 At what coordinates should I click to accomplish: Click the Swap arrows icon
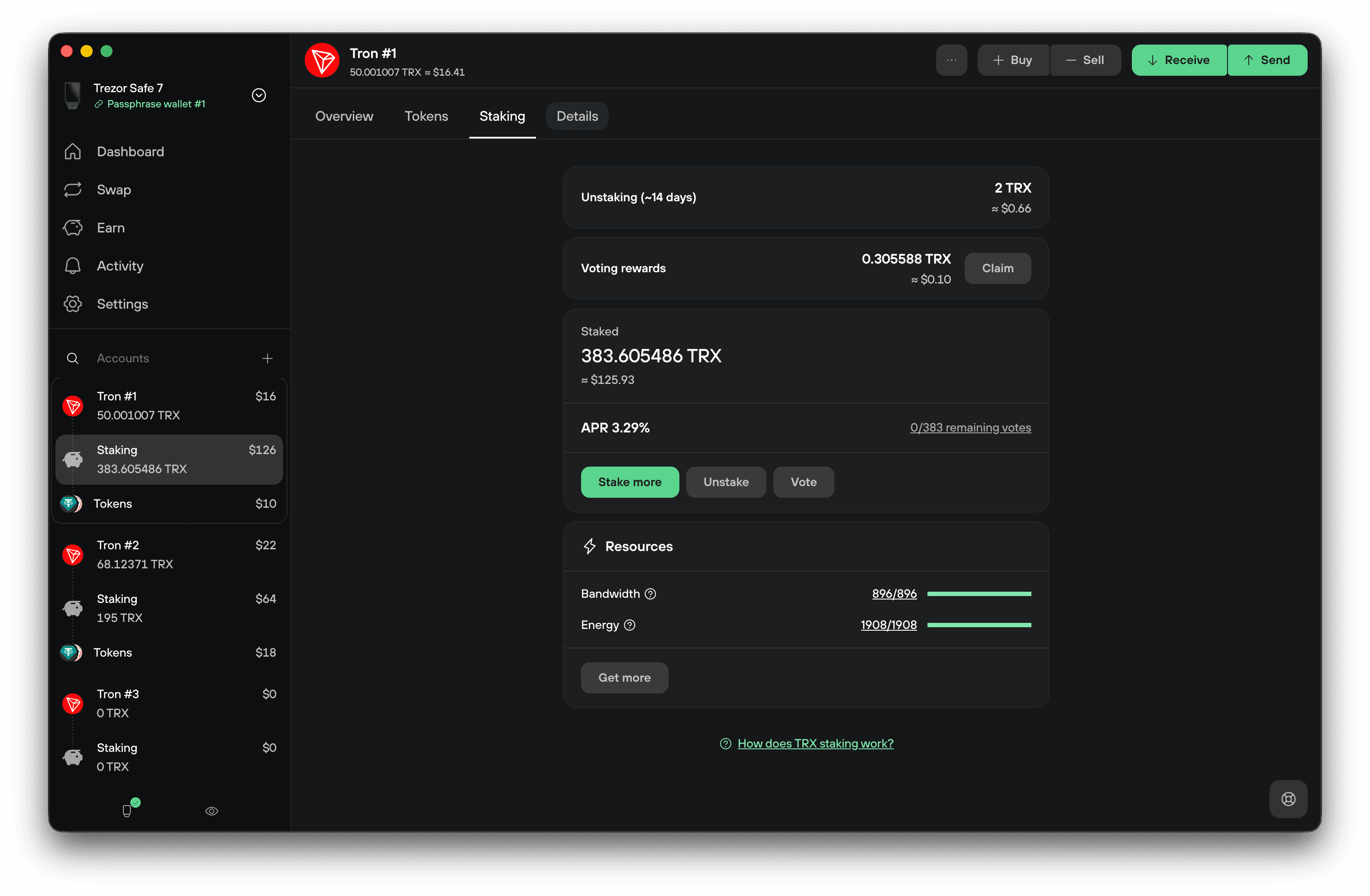click(73, 189)
